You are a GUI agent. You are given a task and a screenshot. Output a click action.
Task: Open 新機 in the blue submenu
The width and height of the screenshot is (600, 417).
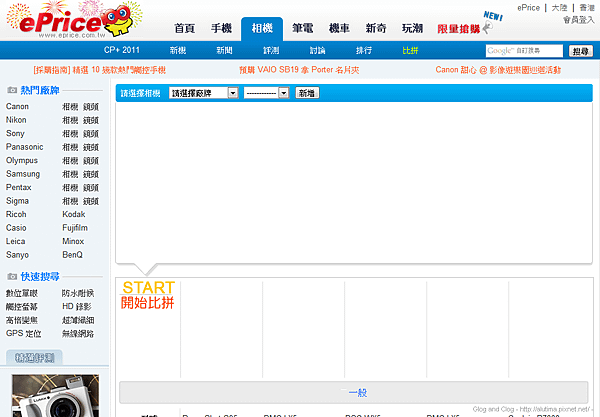click(178, 50)
